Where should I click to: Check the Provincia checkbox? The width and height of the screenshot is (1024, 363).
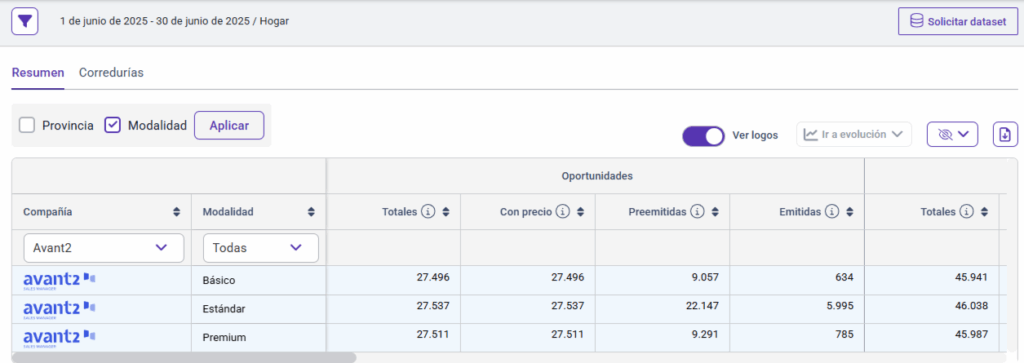(27, 125)
